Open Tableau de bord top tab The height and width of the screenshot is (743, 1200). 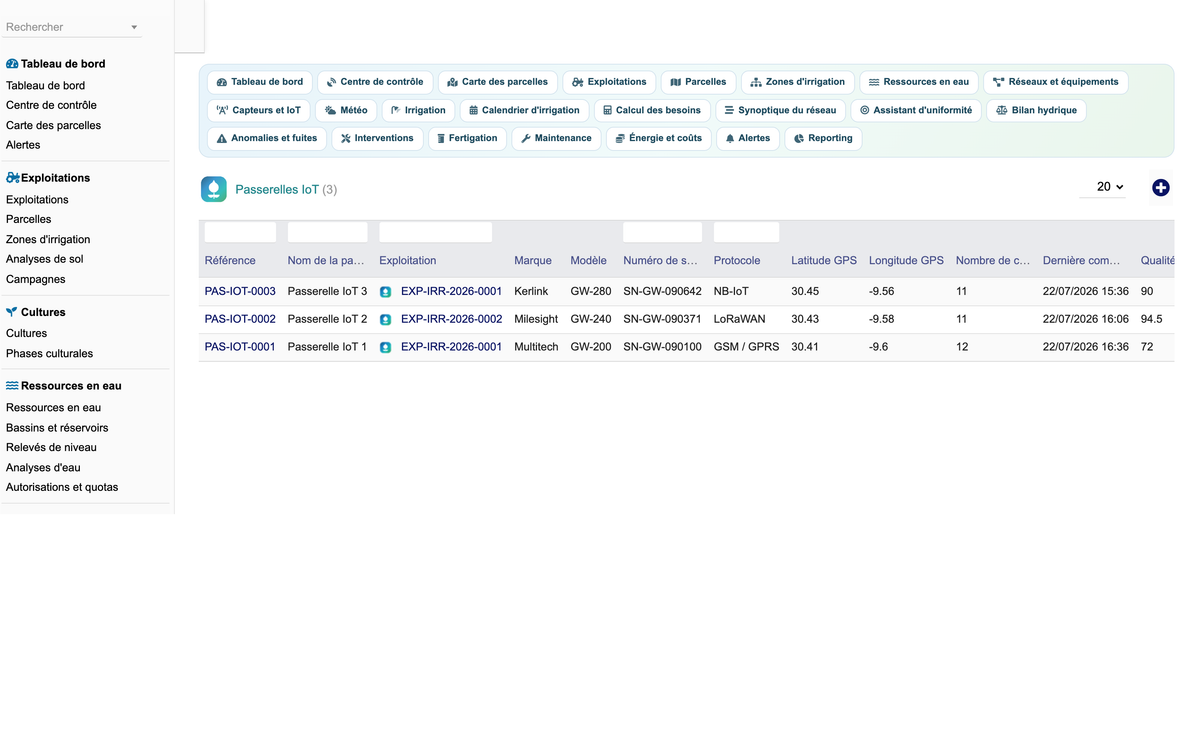tap(260, 82)
